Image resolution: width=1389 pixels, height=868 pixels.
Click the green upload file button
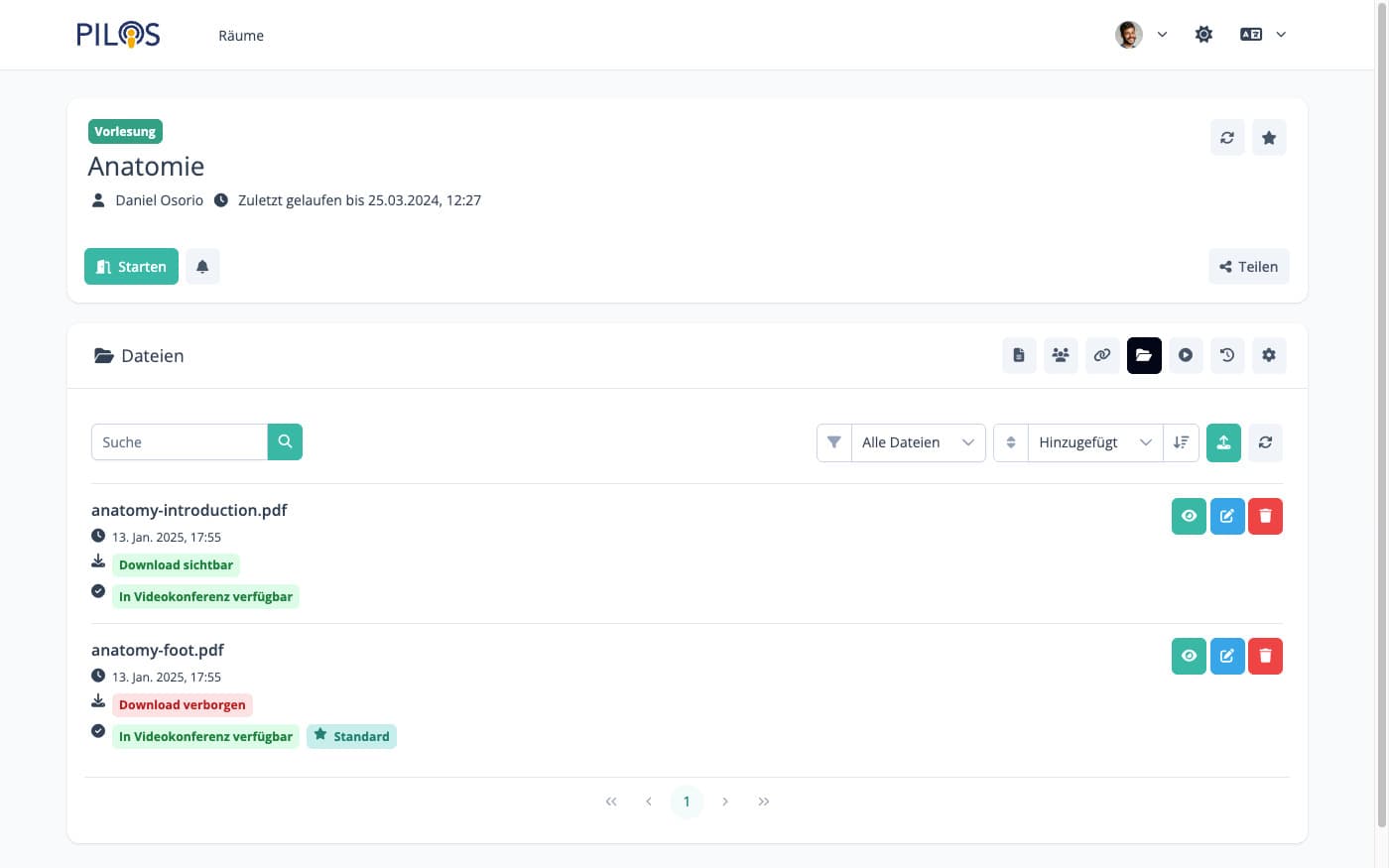click(x=1223, y=442)
